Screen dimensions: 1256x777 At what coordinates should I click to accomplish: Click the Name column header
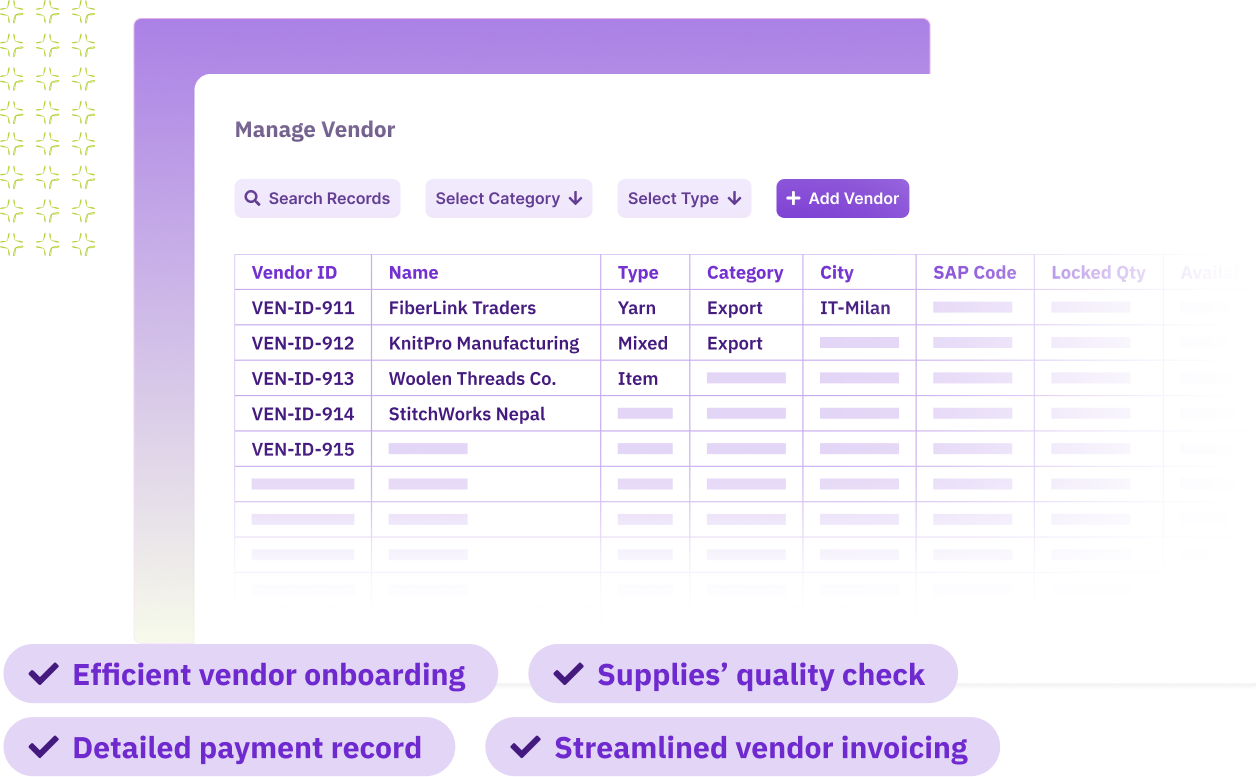413,273
